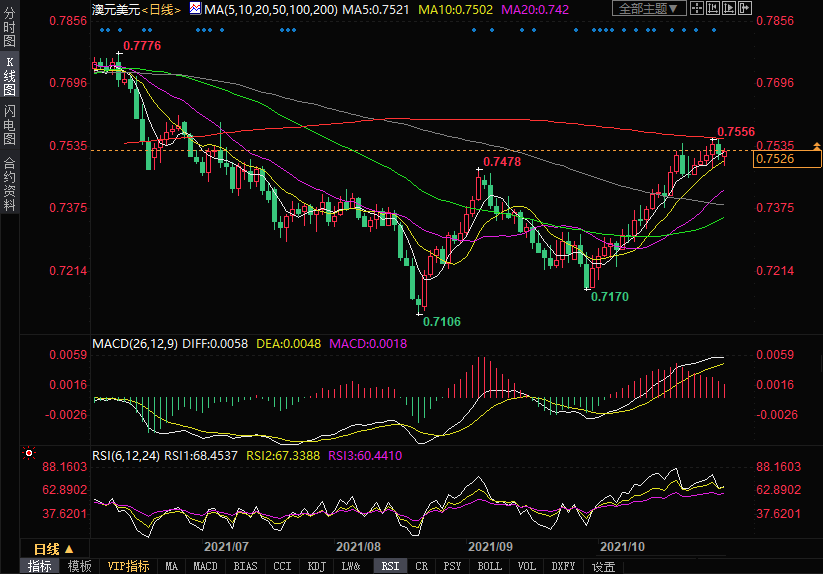Click the blue event dot above the 0.7776 high
This screenshot has width=823, height=574.
pyautogui.click(x=120, y=30)
